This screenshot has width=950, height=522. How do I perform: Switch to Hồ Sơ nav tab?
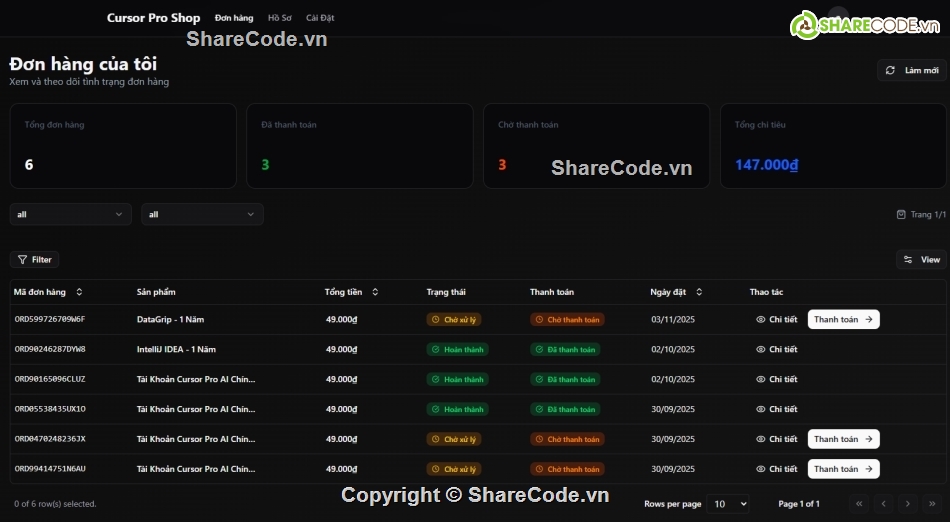pyautogui.click(x=279, y=18)
